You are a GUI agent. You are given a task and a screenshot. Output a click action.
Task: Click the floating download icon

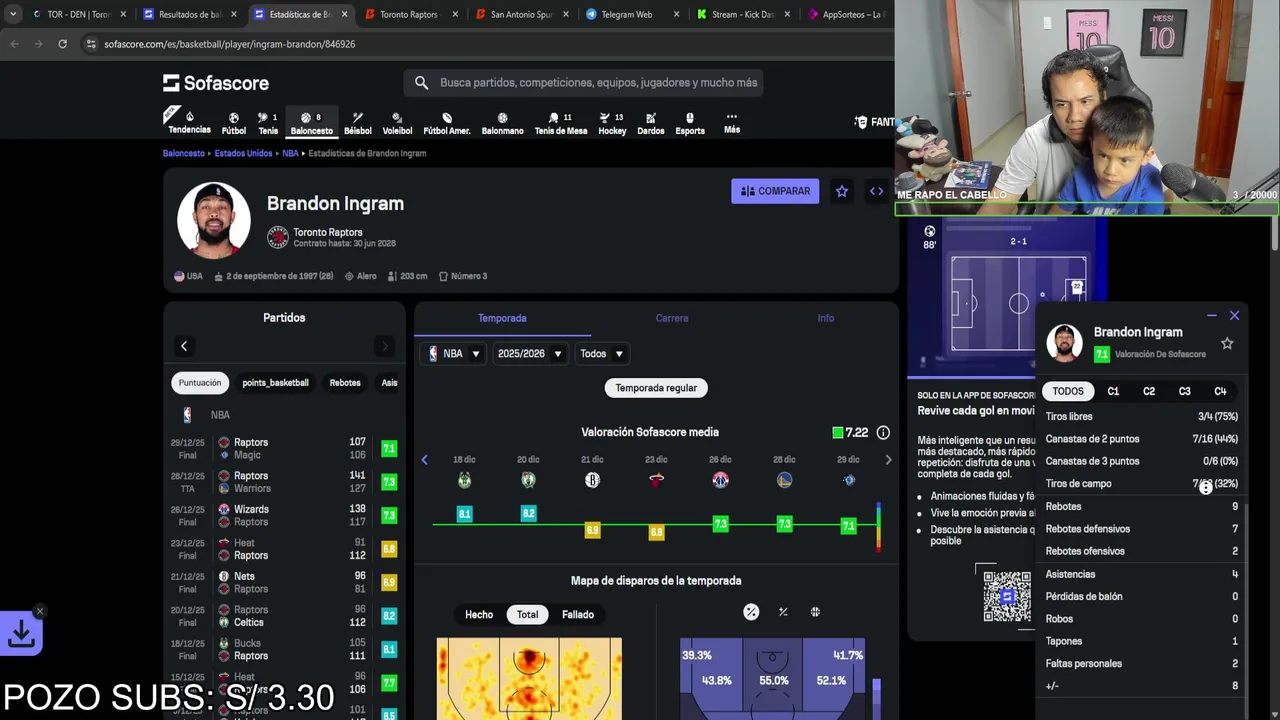21,633
